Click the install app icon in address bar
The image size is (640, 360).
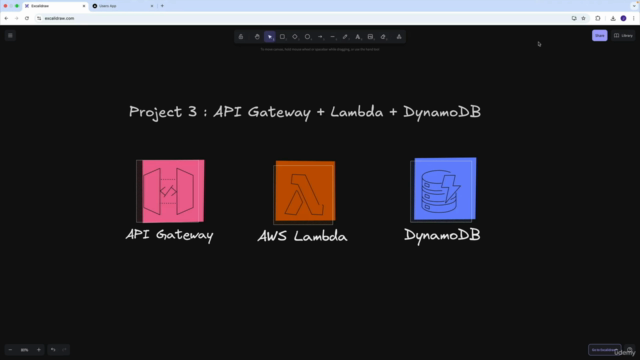point(574,18)
